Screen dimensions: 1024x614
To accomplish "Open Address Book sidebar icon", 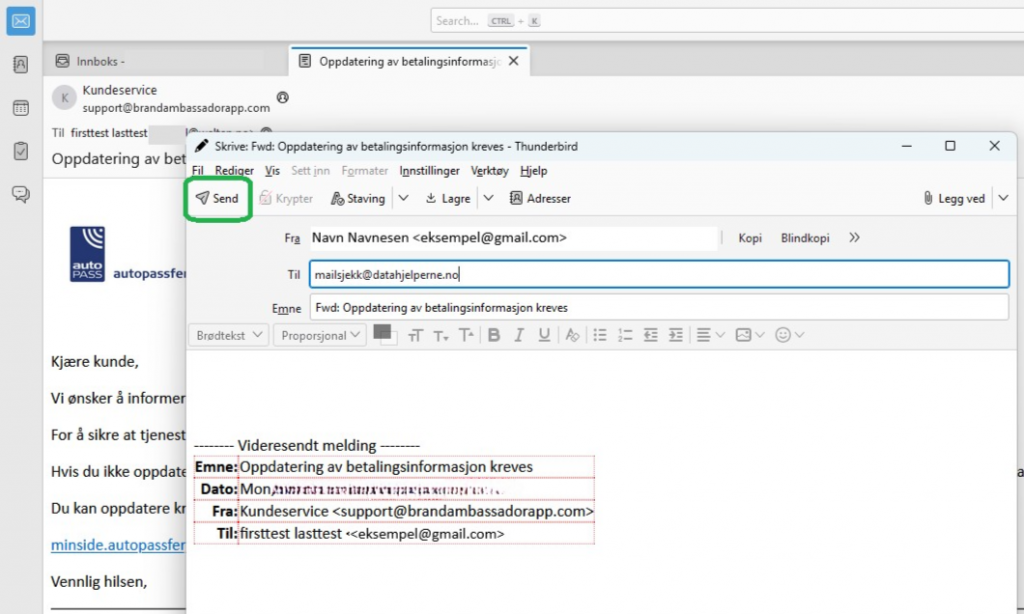I will (21, 64).
